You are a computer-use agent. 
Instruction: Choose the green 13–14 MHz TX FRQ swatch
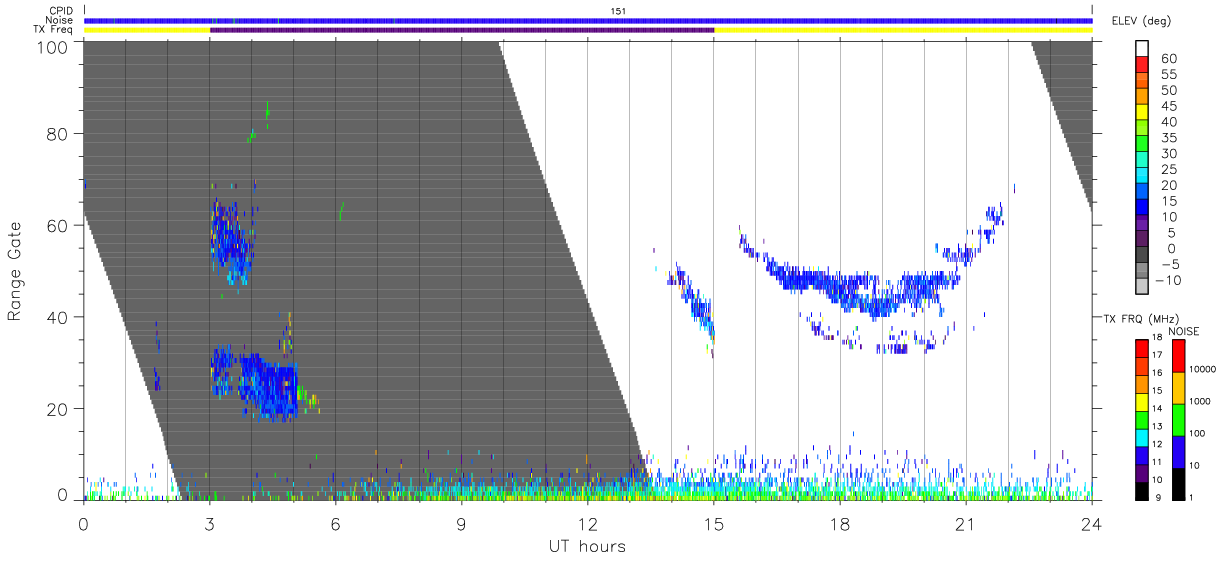pos(1142,419)
